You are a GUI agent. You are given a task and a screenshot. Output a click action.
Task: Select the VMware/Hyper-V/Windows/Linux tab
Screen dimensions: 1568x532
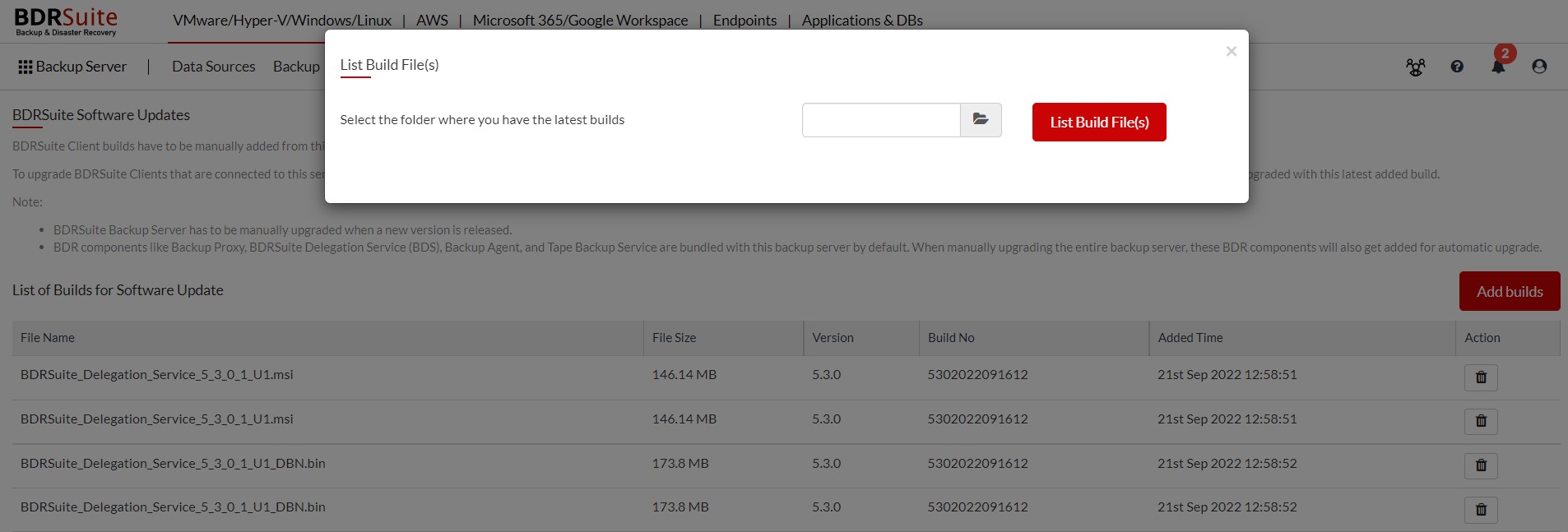[x=282, y=21]
